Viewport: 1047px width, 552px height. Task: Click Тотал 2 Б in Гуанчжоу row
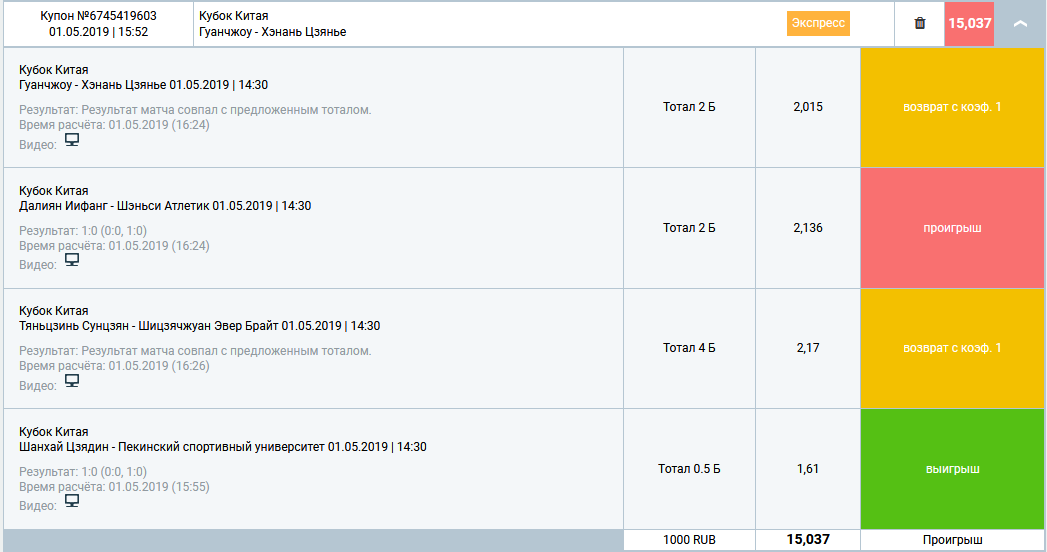pyautogui.click(x=689, y=107)
